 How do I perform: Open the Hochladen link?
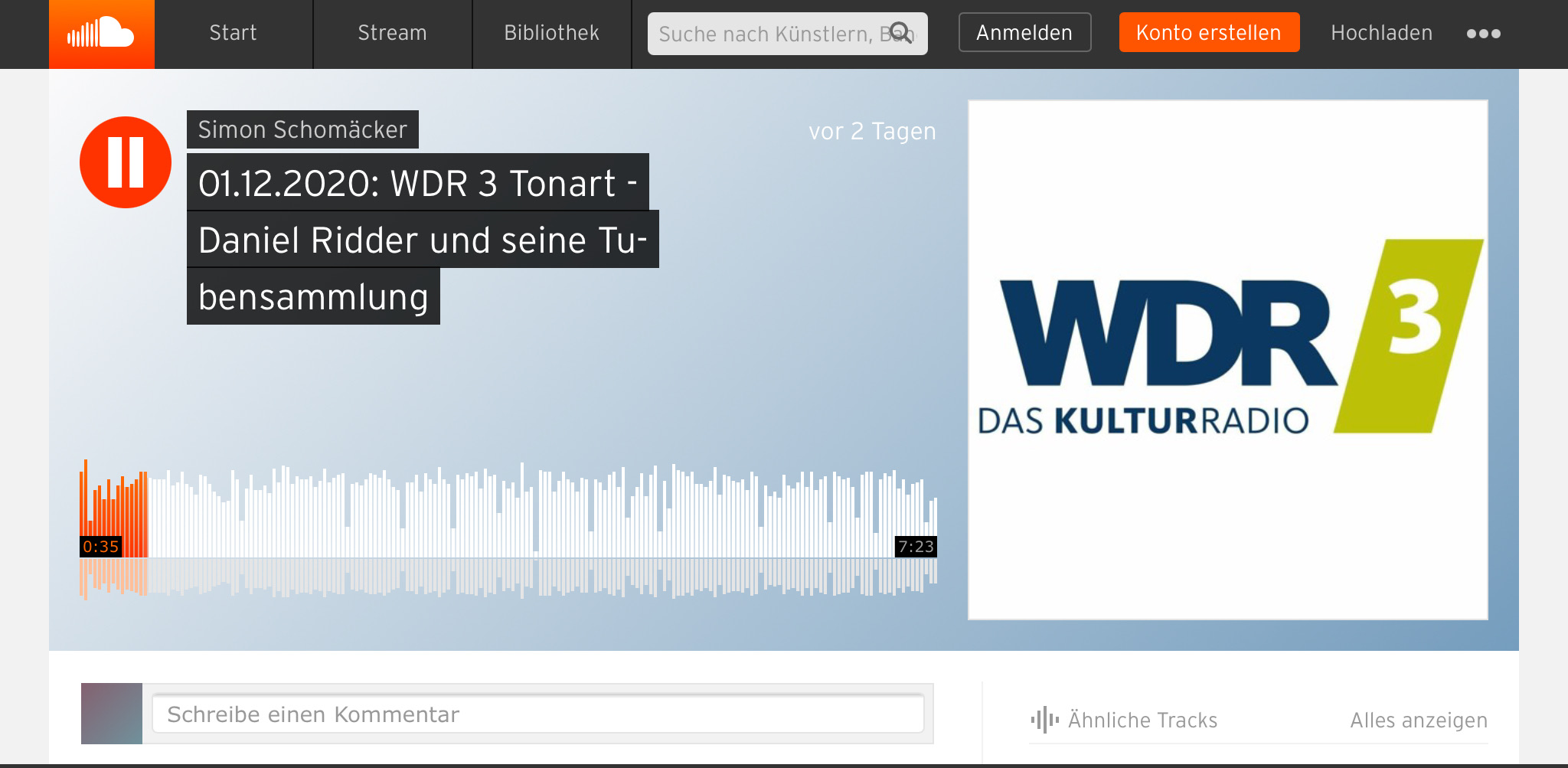pos(1382,33)
